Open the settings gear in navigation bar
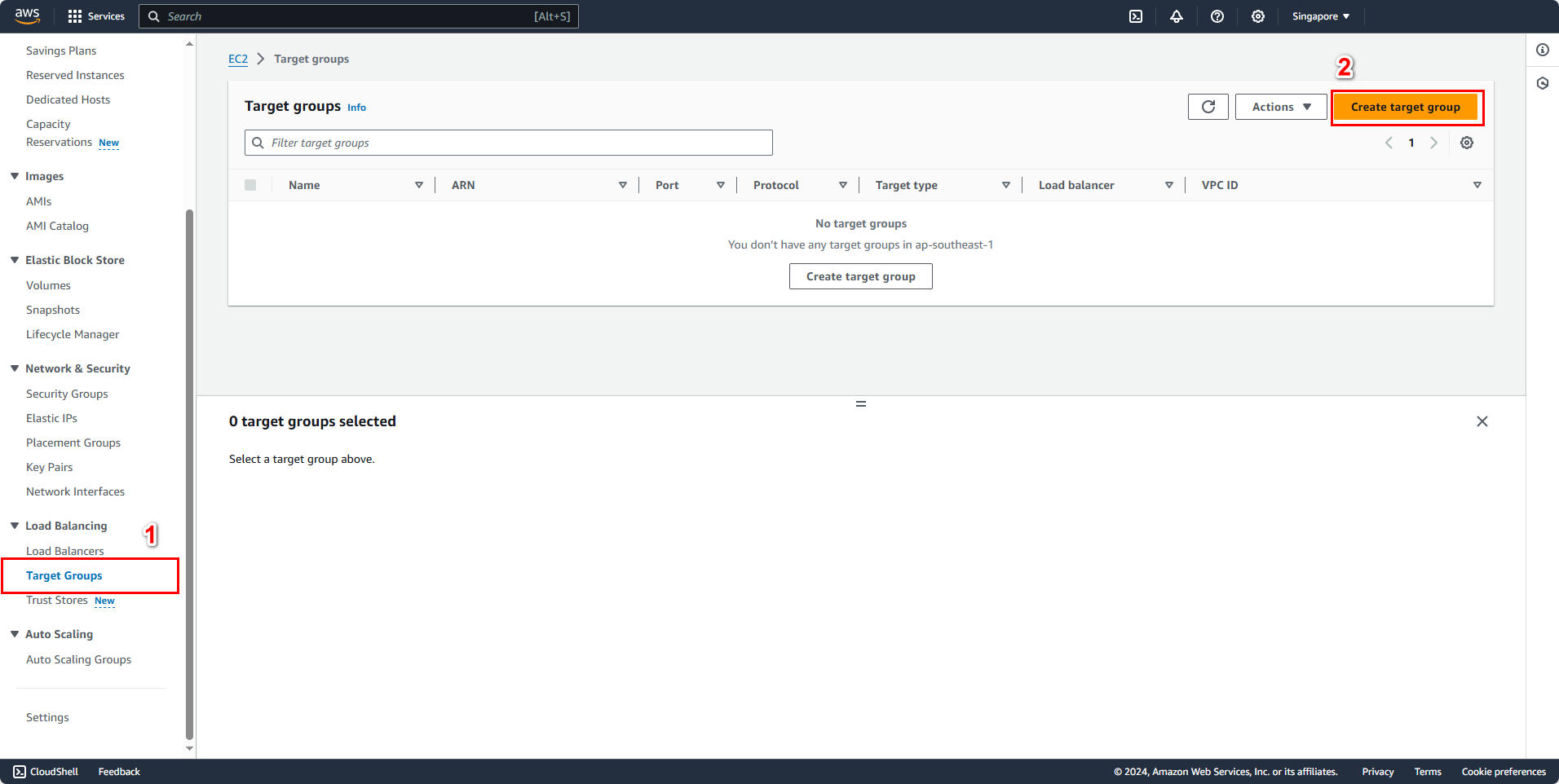 pos(1257,15)
